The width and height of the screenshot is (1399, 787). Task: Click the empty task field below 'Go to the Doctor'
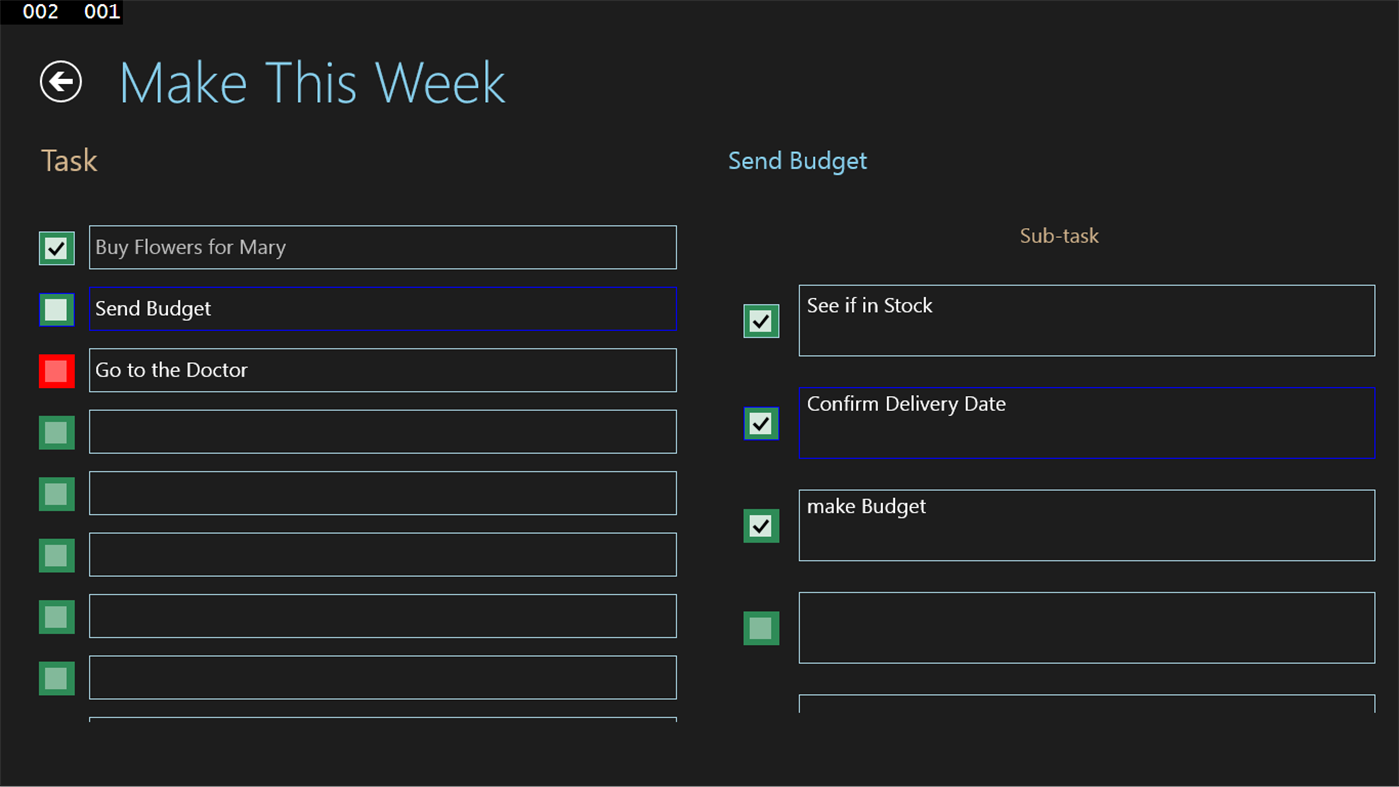click(x=383, y=431)
